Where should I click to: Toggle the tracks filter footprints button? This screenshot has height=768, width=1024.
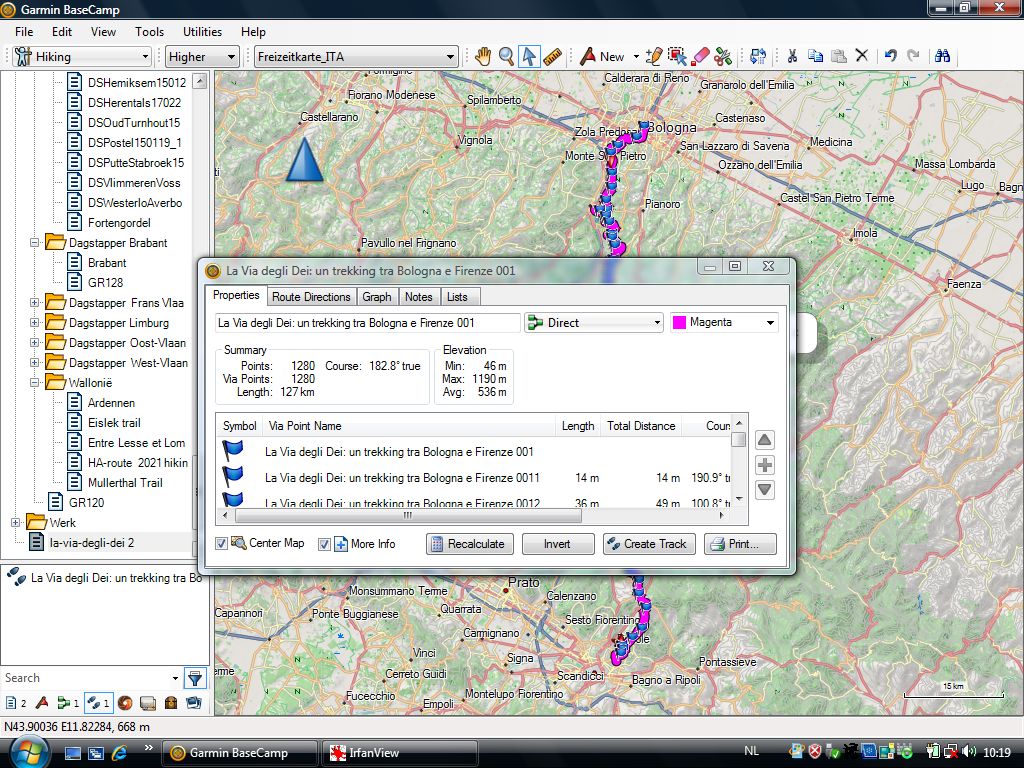[x=97, y=703]
